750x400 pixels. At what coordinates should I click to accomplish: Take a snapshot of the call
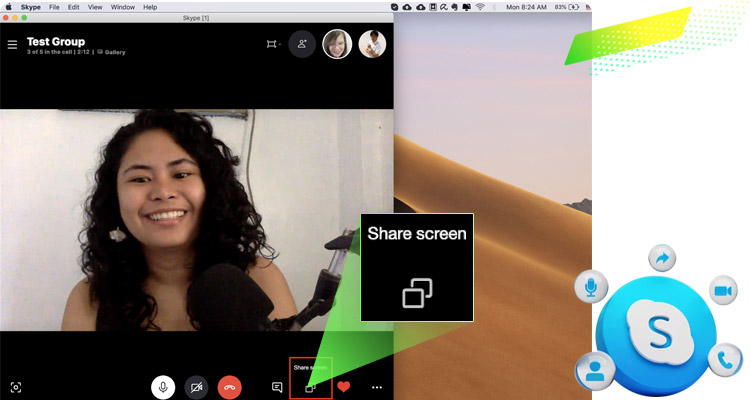(16, 387)
